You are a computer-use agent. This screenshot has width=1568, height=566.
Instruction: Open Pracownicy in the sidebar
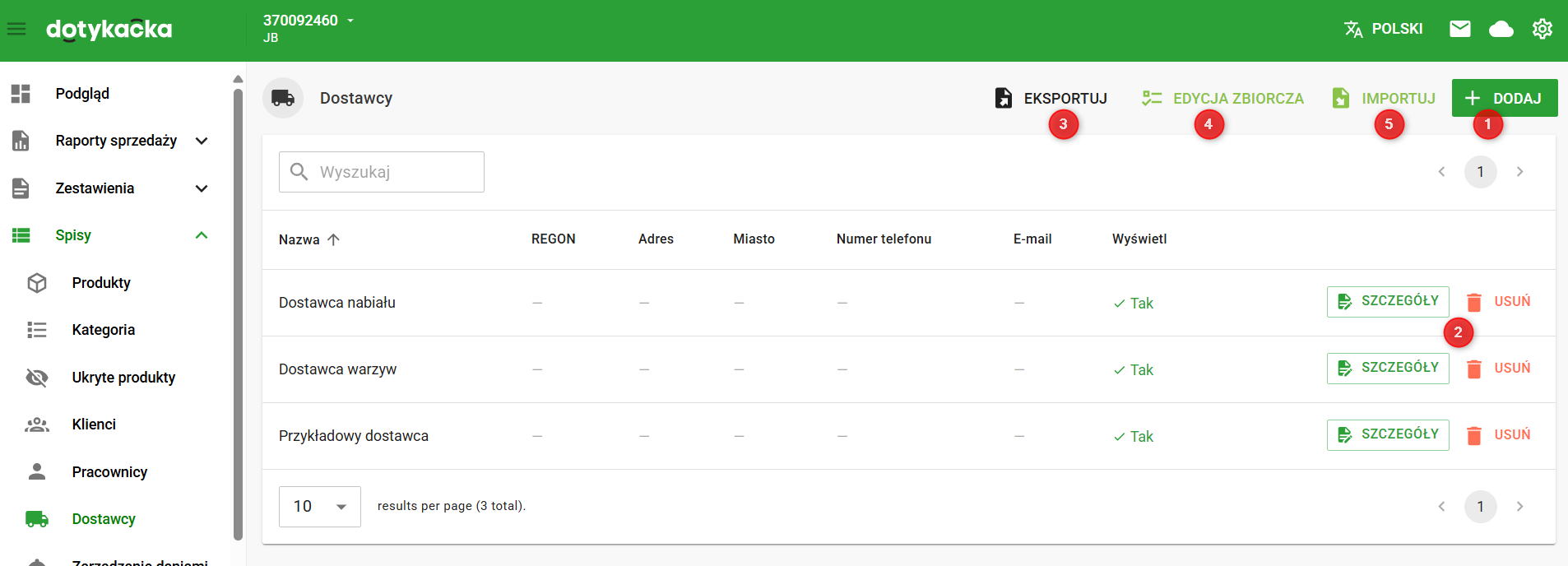(109, 472)
